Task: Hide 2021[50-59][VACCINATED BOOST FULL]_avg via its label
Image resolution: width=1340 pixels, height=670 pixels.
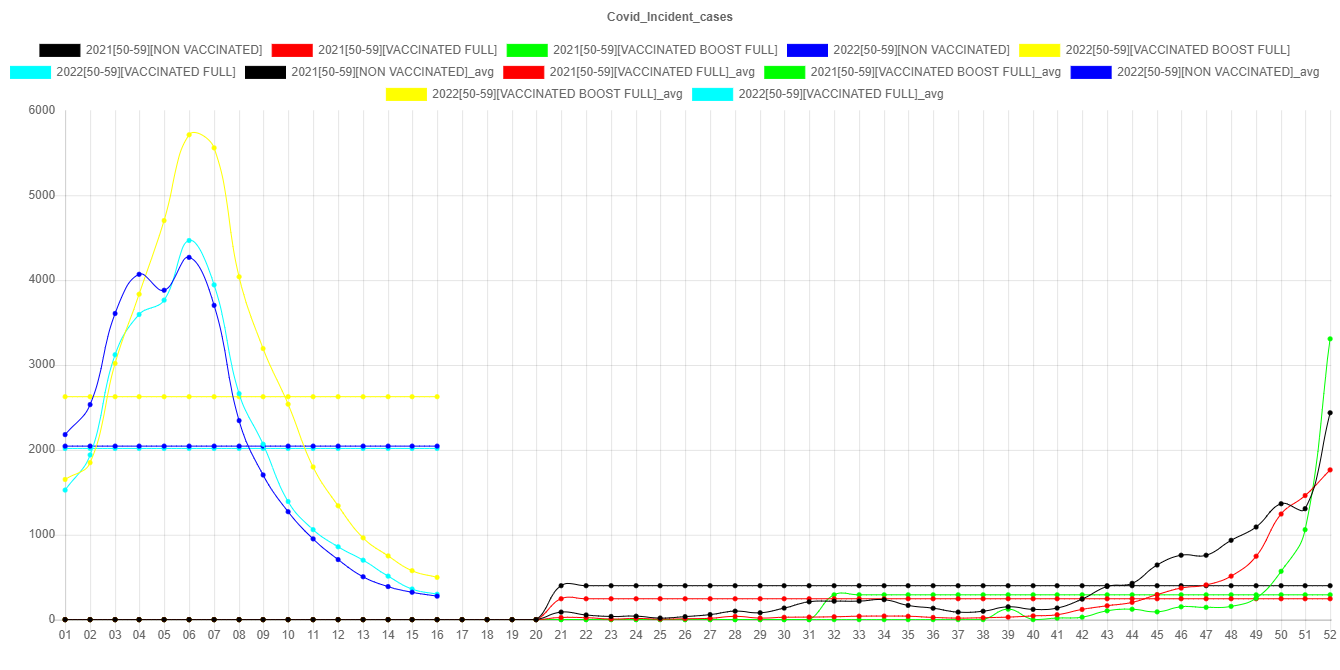Action: point(935,72)
